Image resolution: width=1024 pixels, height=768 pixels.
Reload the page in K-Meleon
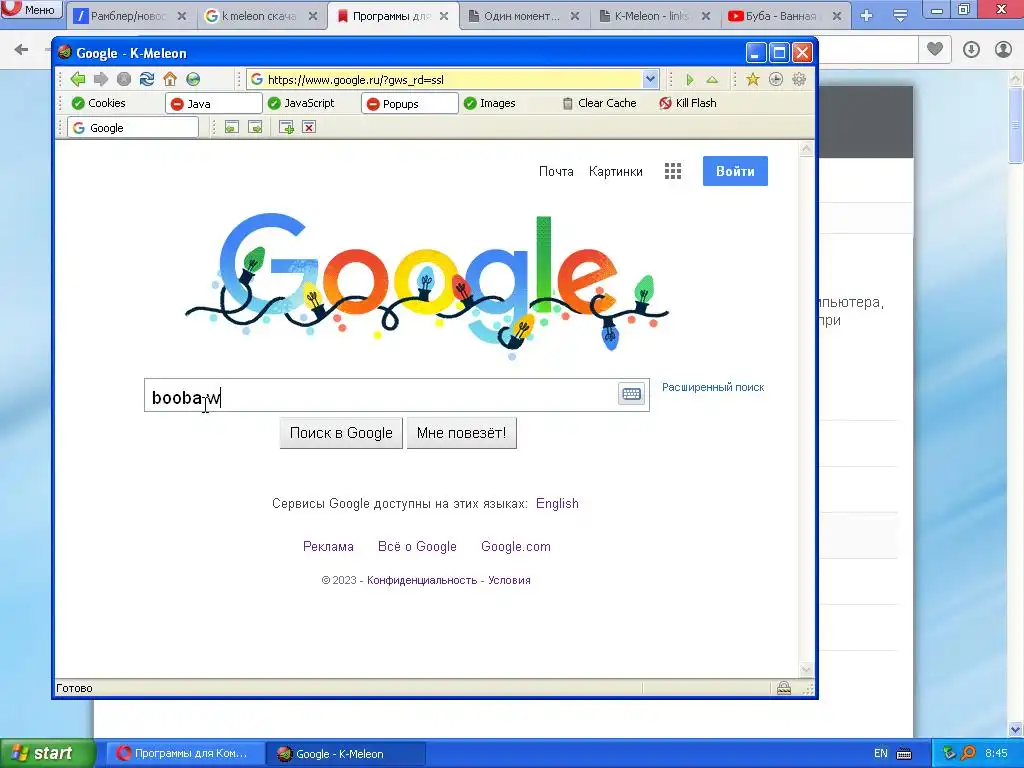pyautogui.click(x=147, y=79)
